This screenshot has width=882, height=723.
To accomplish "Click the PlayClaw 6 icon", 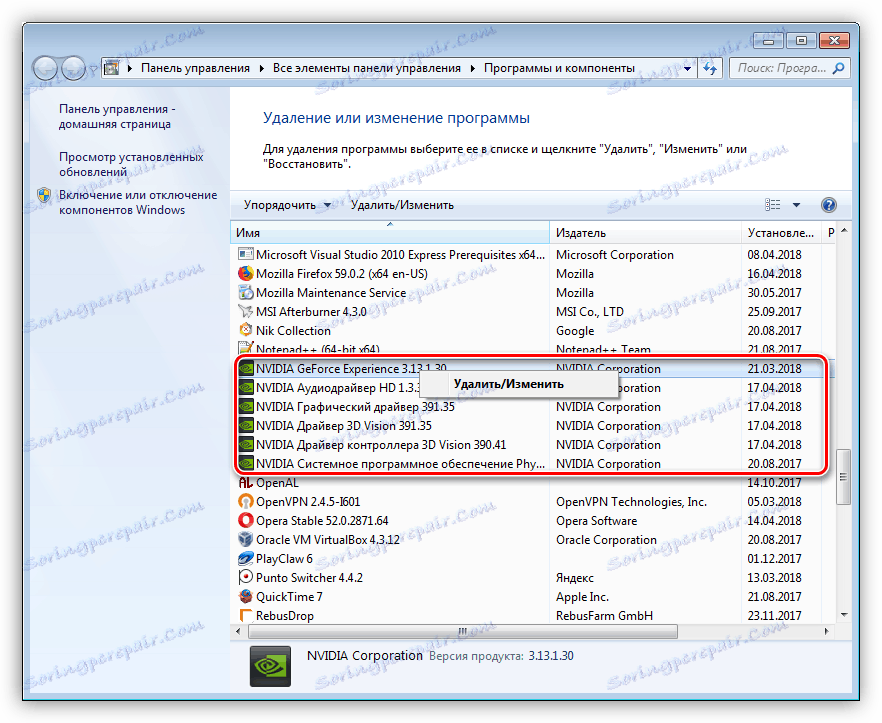I will coord(245,559).
